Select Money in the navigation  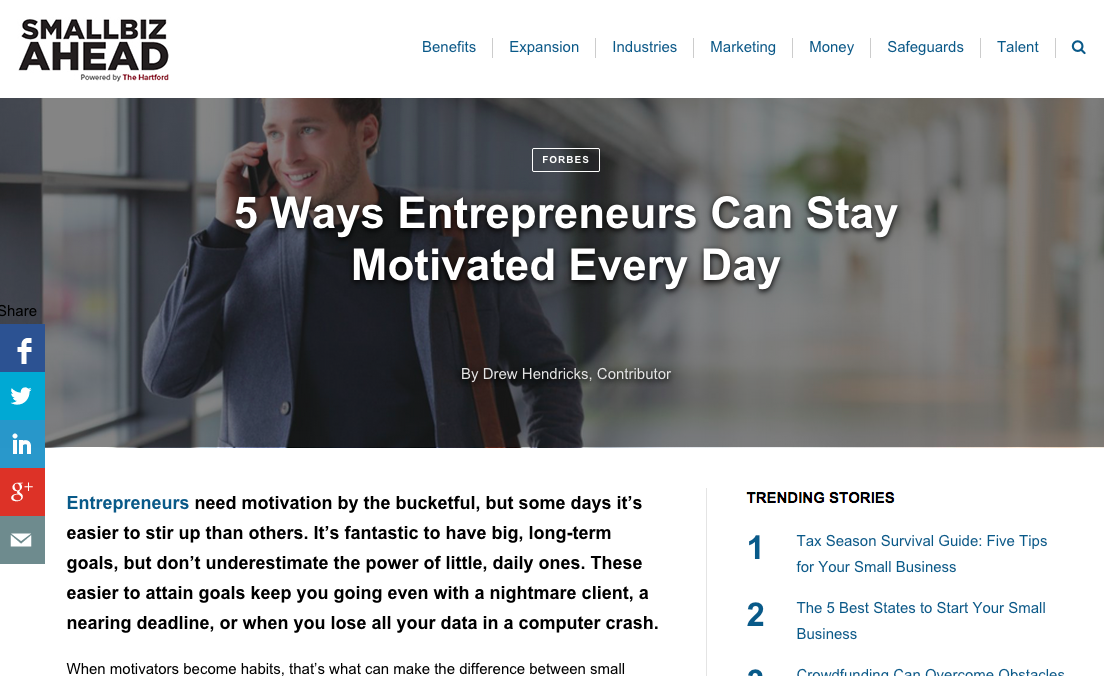click(x=831, y=47)
